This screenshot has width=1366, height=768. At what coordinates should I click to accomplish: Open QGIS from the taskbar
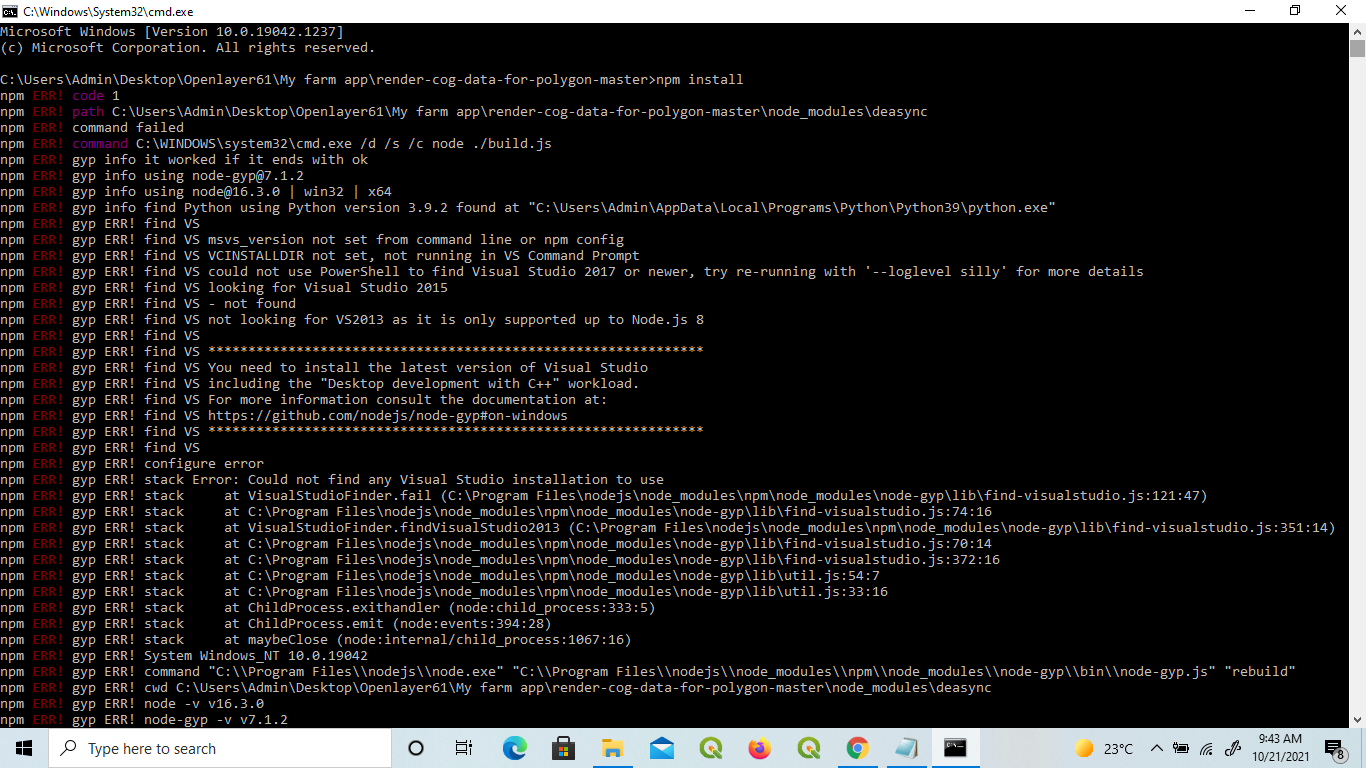point(710,748)
